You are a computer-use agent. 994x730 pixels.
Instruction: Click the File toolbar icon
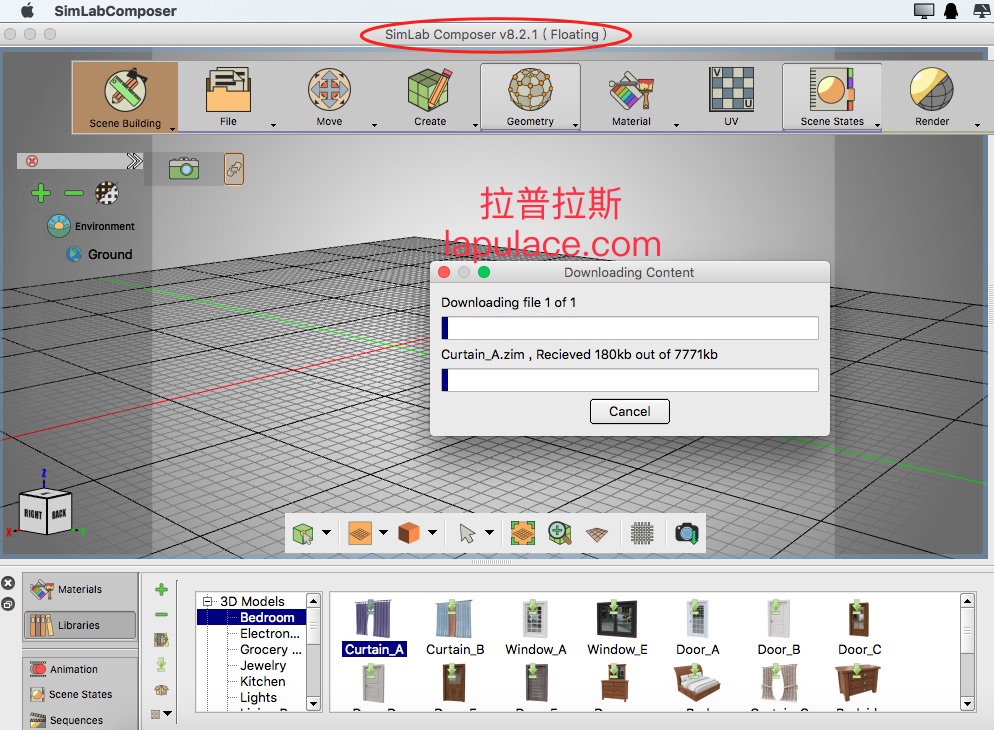click(x=228, y=90)
